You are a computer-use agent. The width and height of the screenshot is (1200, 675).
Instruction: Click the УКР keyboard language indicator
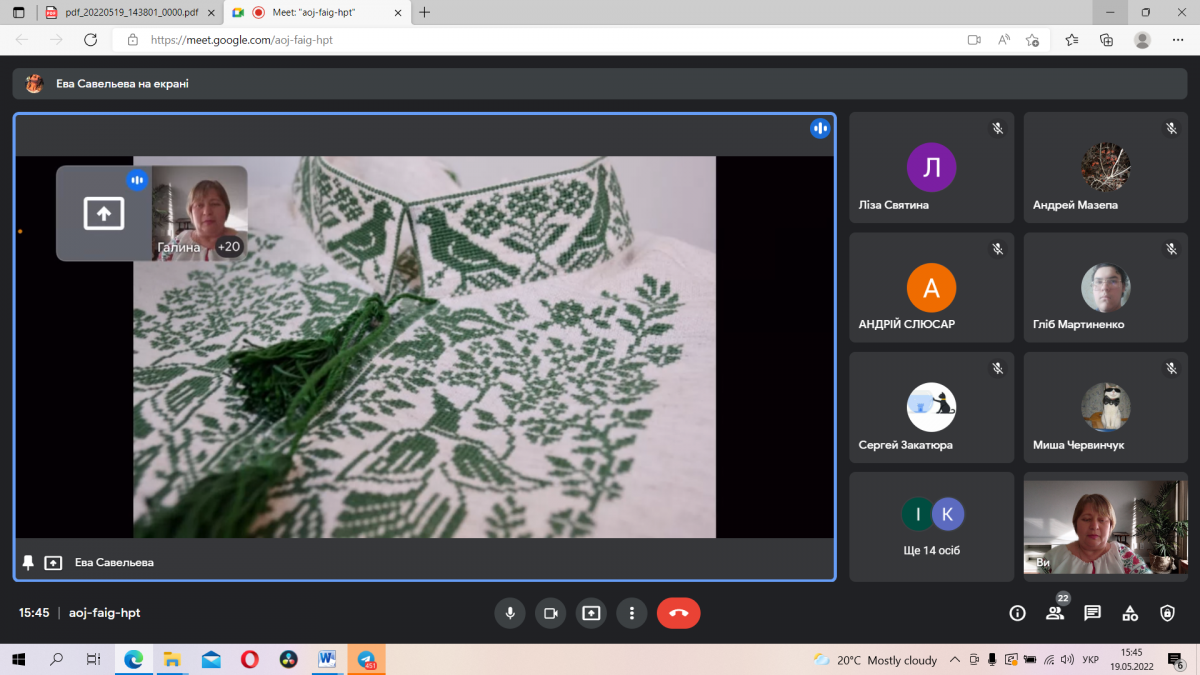pyautogui.click(x=1092, y=660)
